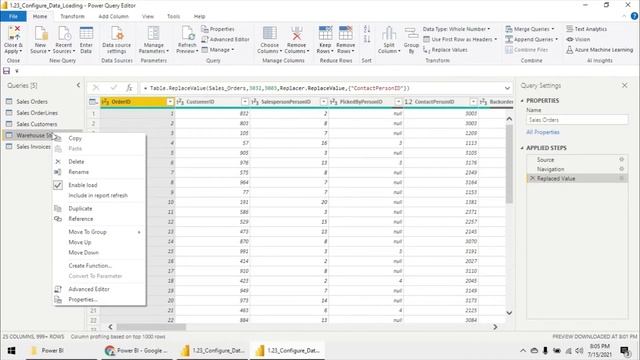Choose Delete from the context menu
Screen dimensions: 640x360
point(76,162)
